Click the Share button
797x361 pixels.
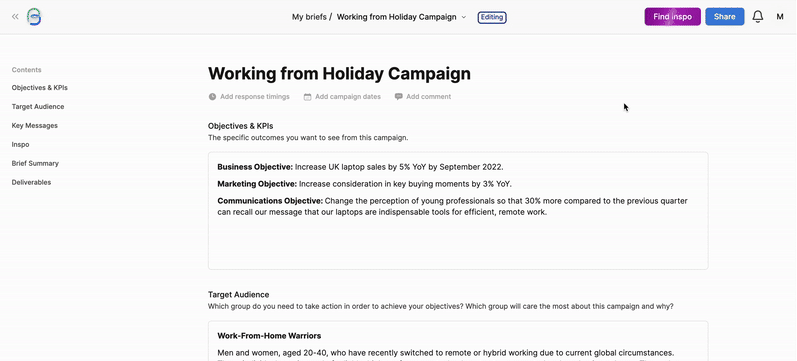(x=724, y=17)
